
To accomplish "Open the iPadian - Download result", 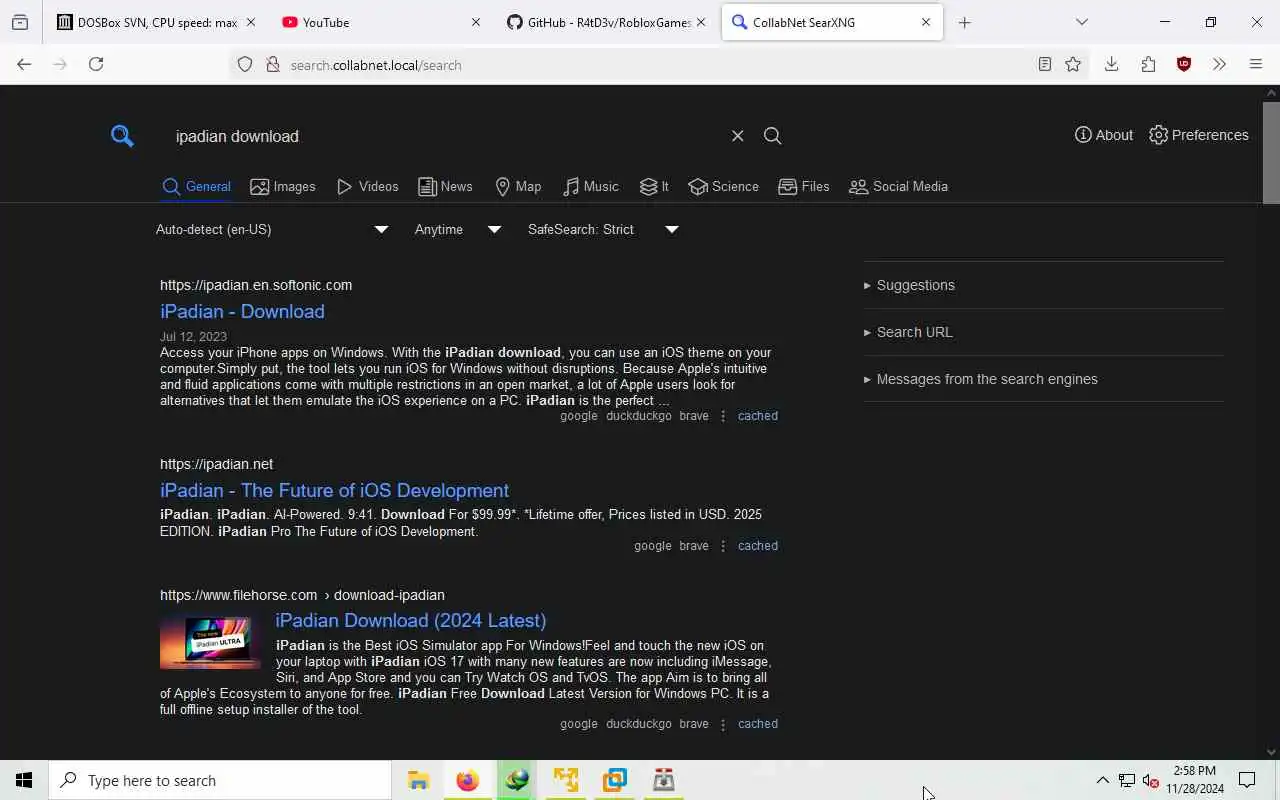I will pyautogui.click(x=242, y=311).
